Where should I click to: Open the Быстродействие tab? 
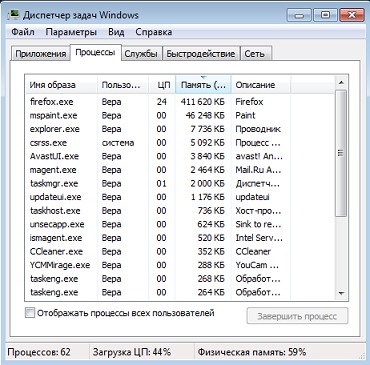[x=201, y=54]
